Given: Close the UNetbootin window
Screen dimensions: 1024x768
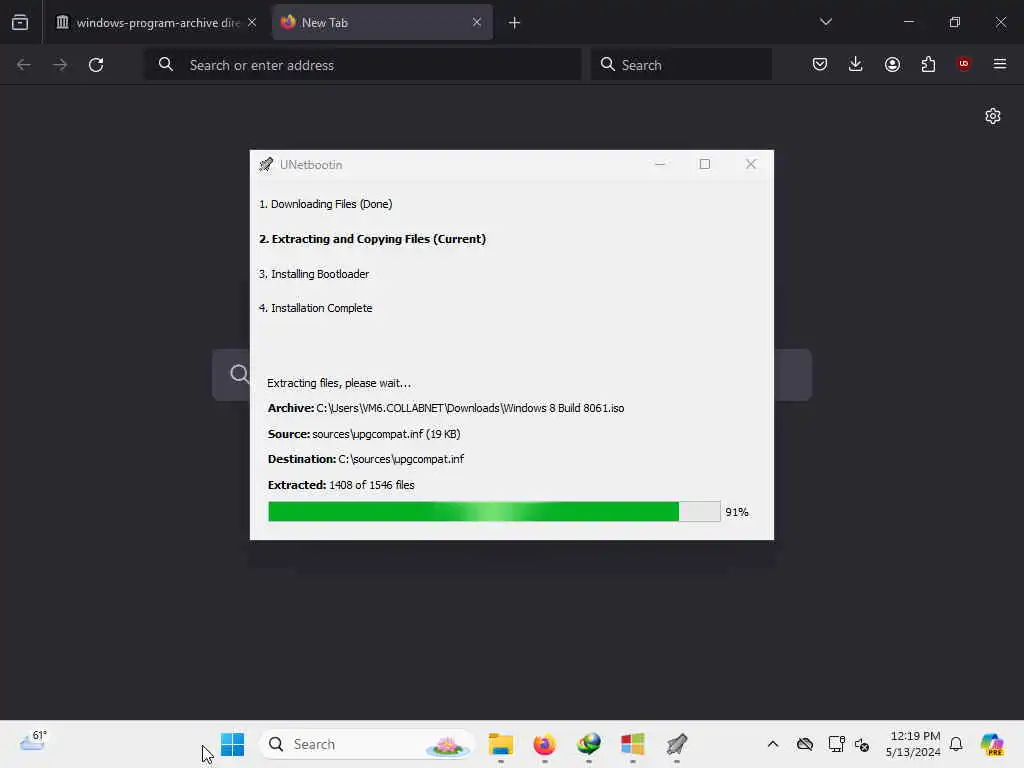Looking at the screenshot, I should click(x=751, y=165).
